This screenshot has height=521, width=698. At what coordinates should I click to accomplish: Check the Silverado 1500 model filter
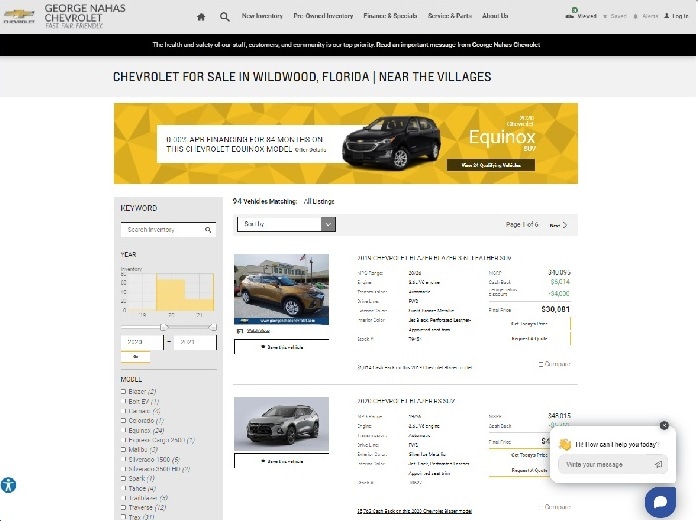click(x=123, y=460)
